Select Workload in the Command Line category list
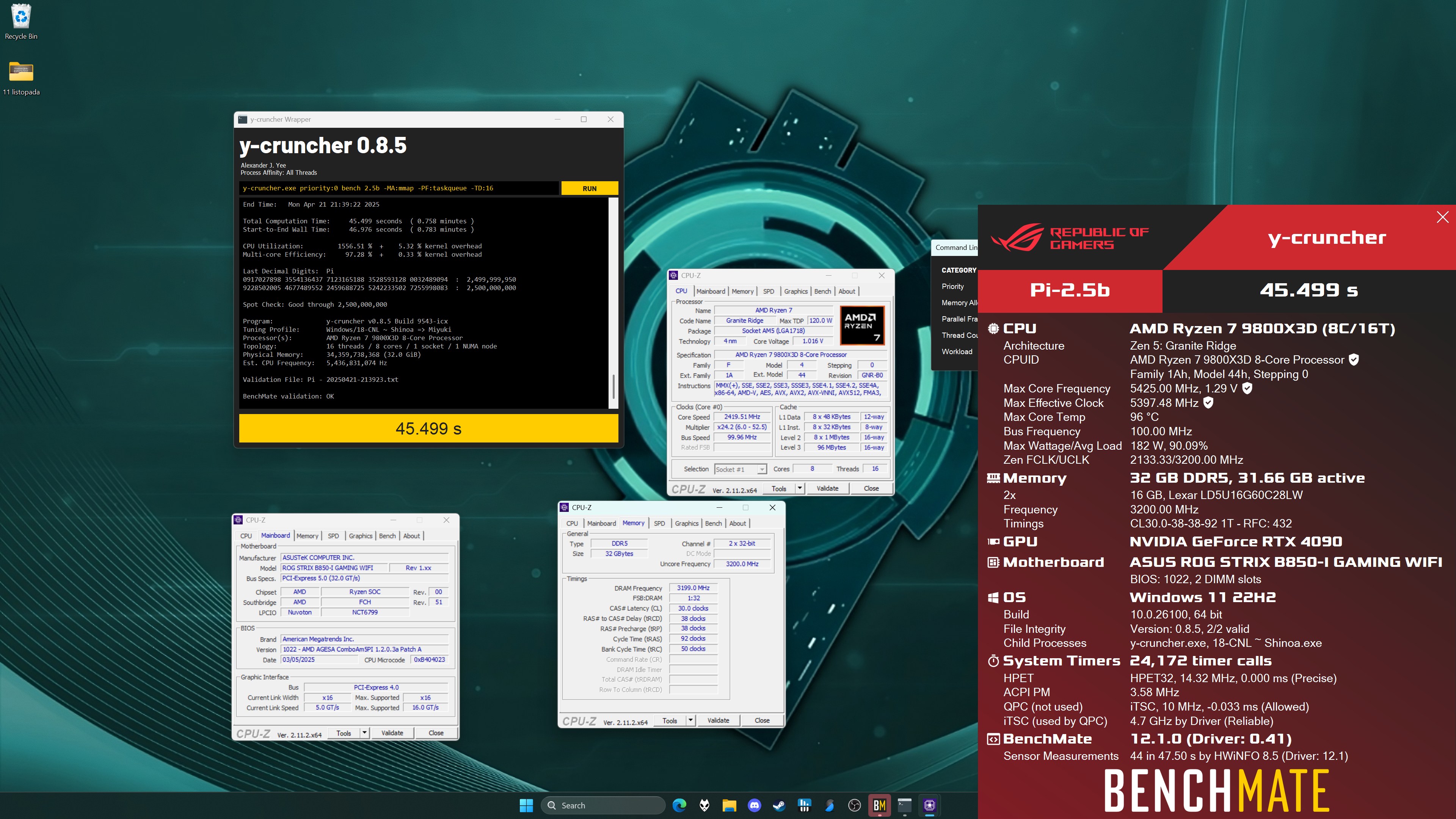The height and width of the screenshot is (819, 1456). [x=957, y=351]
